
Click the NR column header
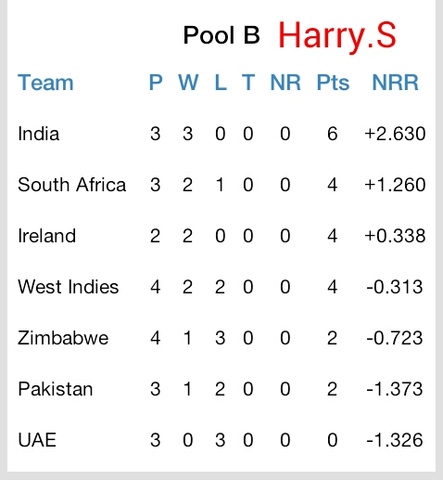point(285,82)
